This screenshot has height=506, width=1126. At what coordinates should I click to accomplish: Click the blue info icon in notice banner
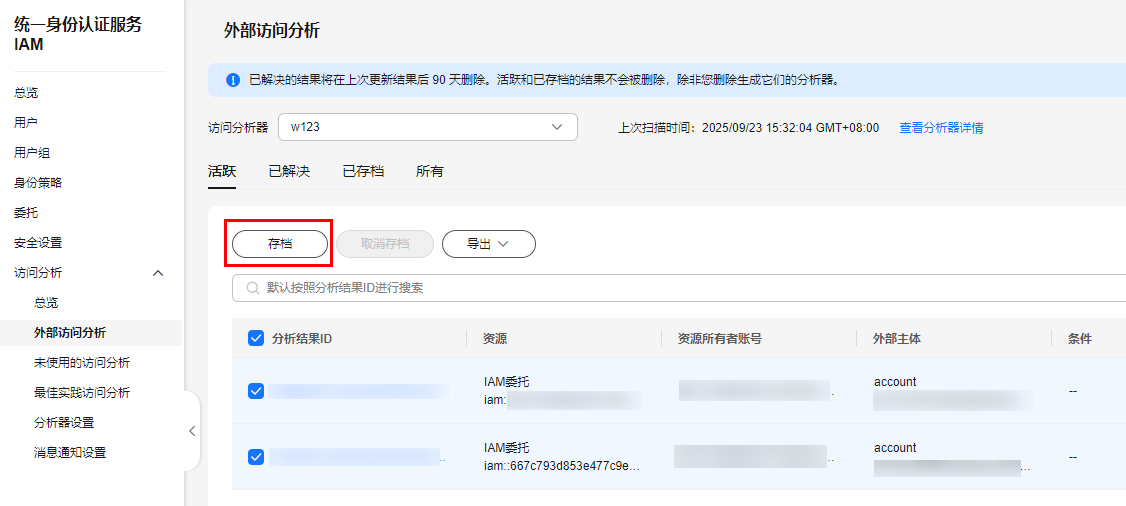(233, 80)
